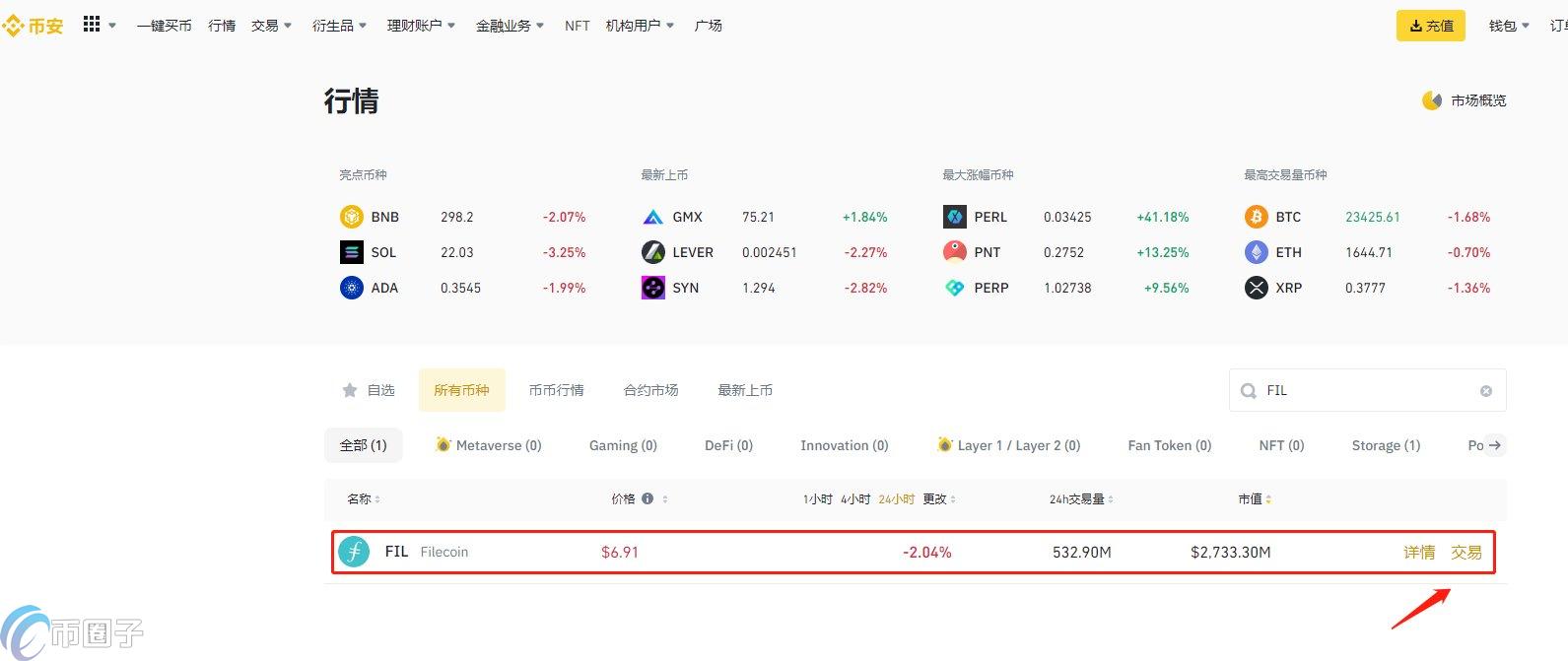
Task: Click the yellow 充值 deposit button
Action: pos(1431,26)
